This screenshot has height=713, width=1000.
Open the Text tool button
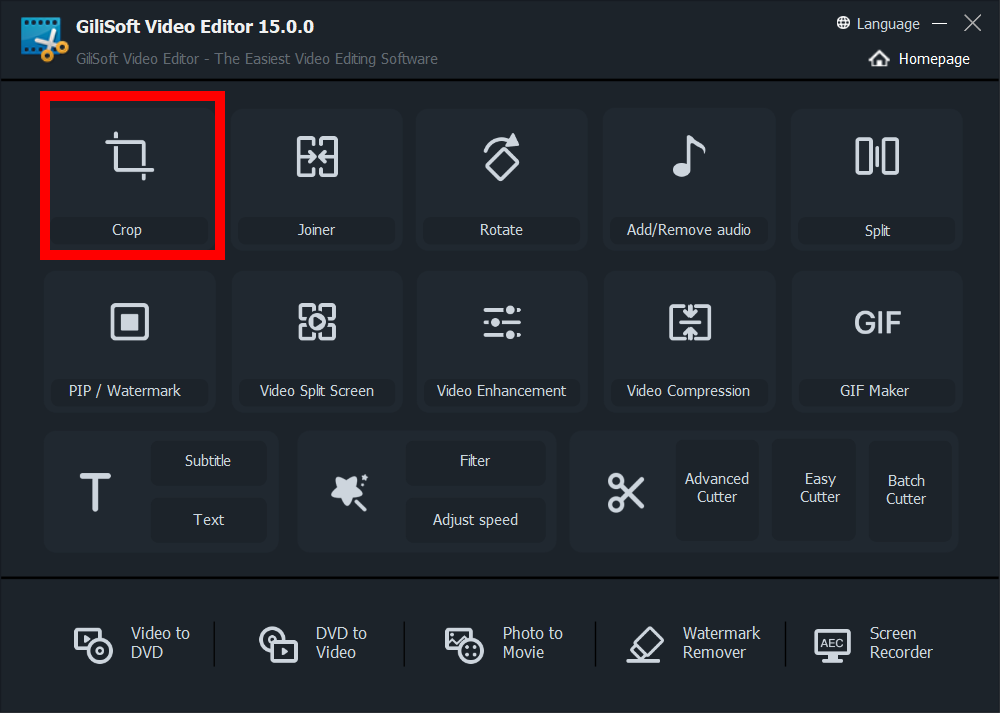(x=209, y=520)
